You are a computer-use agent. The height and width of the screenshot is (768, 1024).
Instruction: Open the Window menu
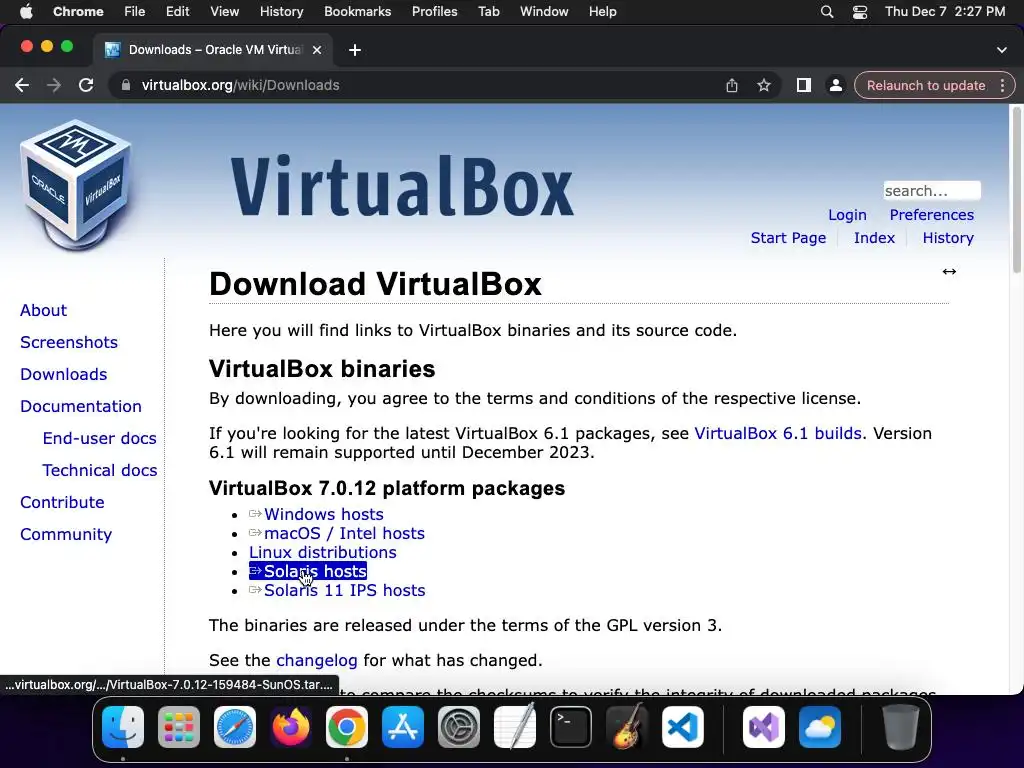click(x=544, y=12)
